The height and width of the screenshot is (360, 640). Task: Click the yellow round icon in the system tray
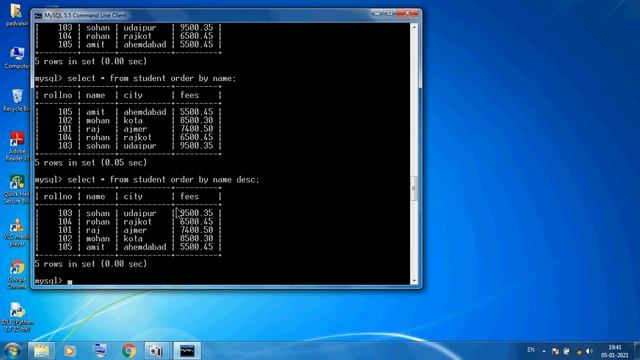pyautogui.click(x=579, y=351)
